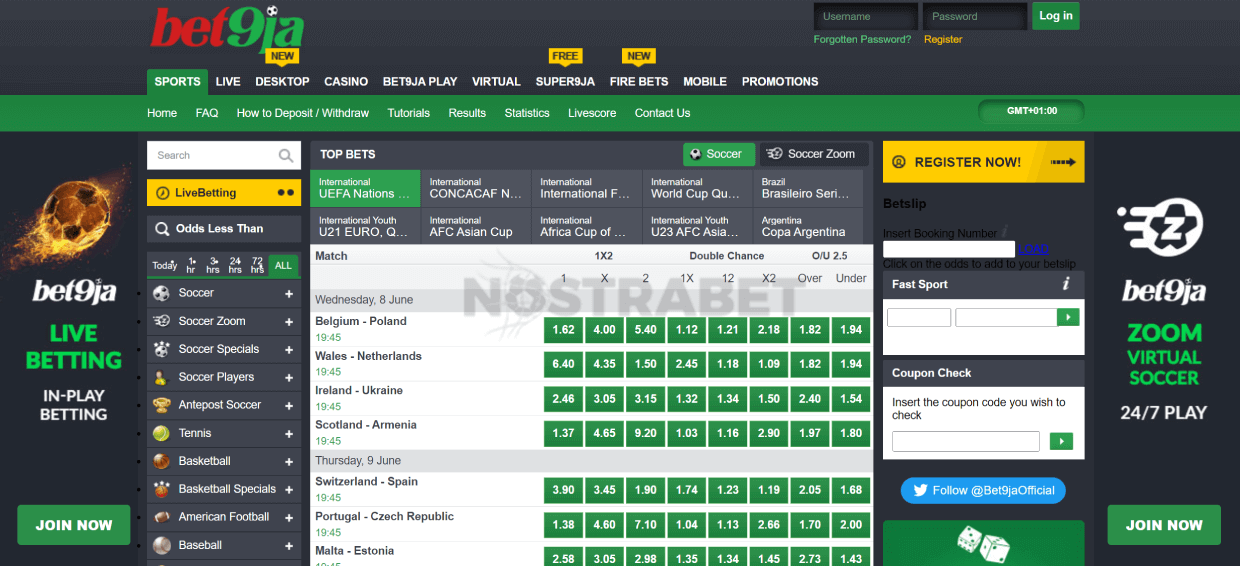1240x566 pixels.
Task: Click the American Football icon
Action: (x=161, y=517)
